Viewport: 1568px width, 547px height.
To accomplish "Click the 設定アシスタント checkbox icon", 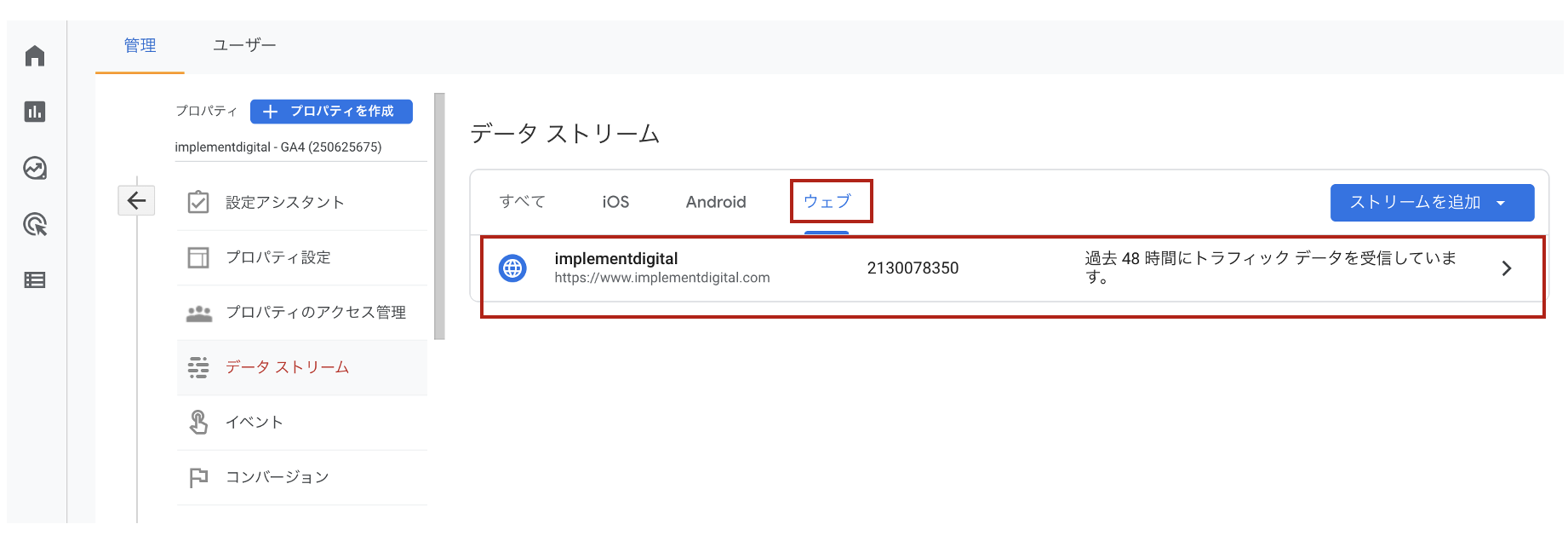I will (x=198, y=202).
